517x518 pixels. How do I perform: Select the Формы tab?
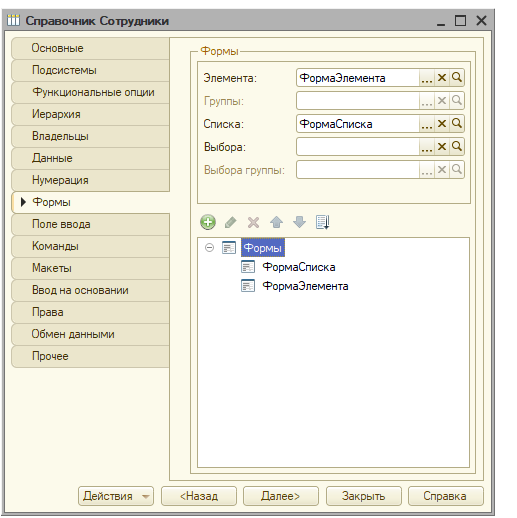click(x=90, y=202)
